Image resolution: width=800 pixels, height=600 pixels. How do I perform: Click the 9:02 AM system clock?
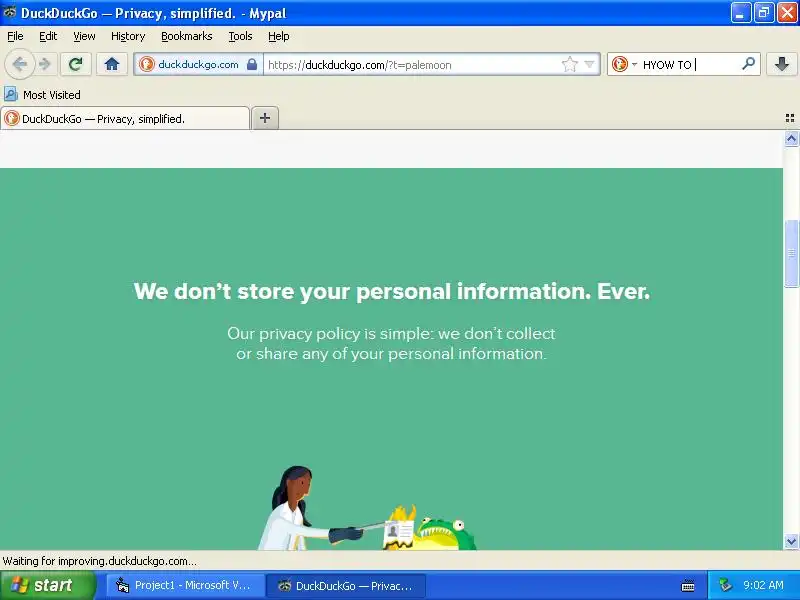pyautogui.click(x=763, y=585)
